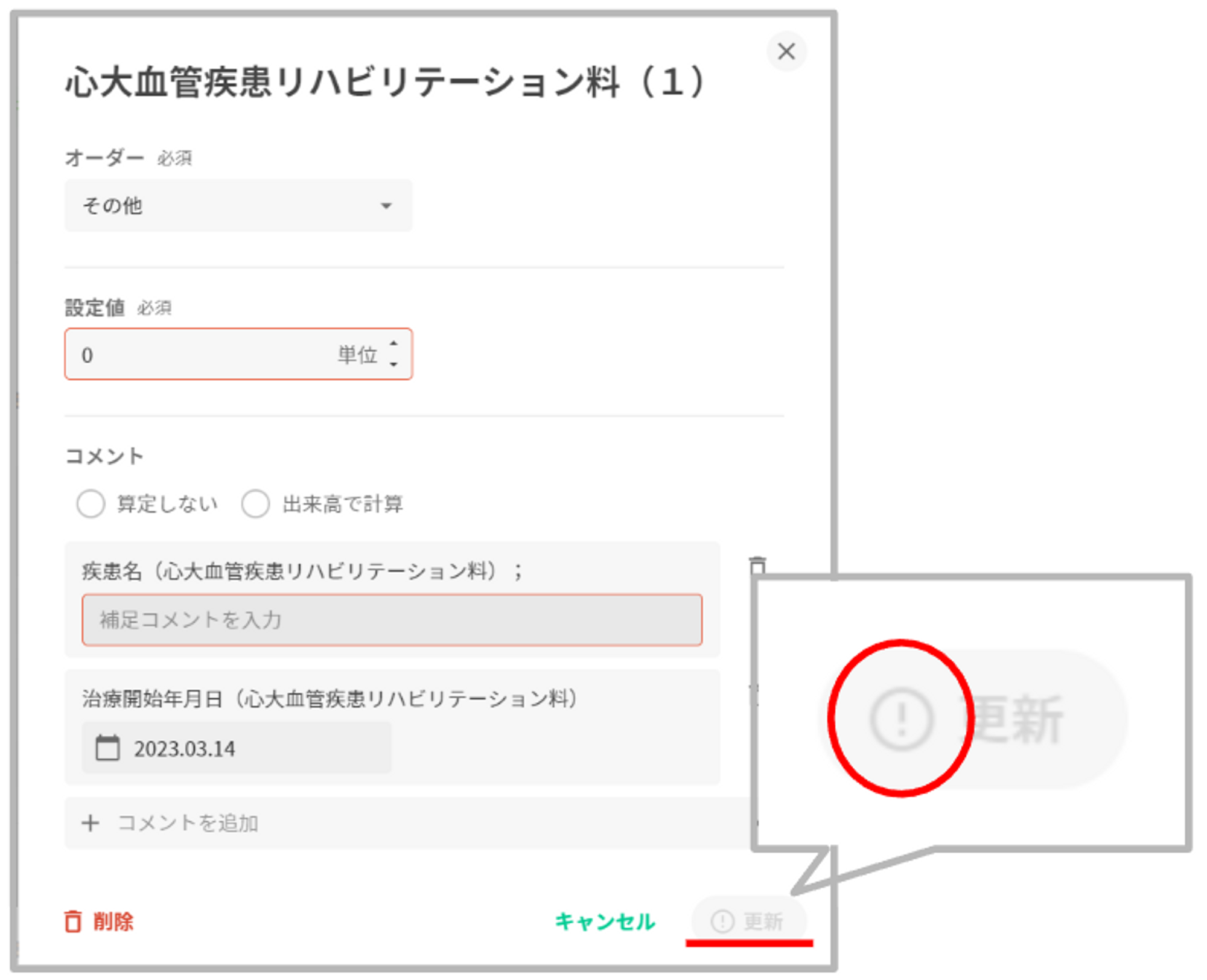Increase 設定値 with up stepper arrow

pyautogui.click(x=393, y=343)
